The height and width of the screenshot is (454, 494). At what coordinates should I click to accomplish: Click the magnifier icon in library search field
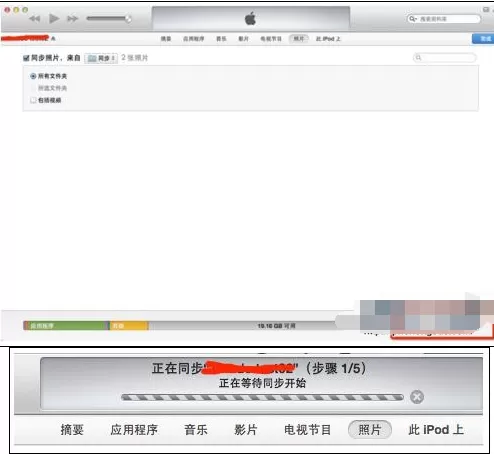(413, 19)
